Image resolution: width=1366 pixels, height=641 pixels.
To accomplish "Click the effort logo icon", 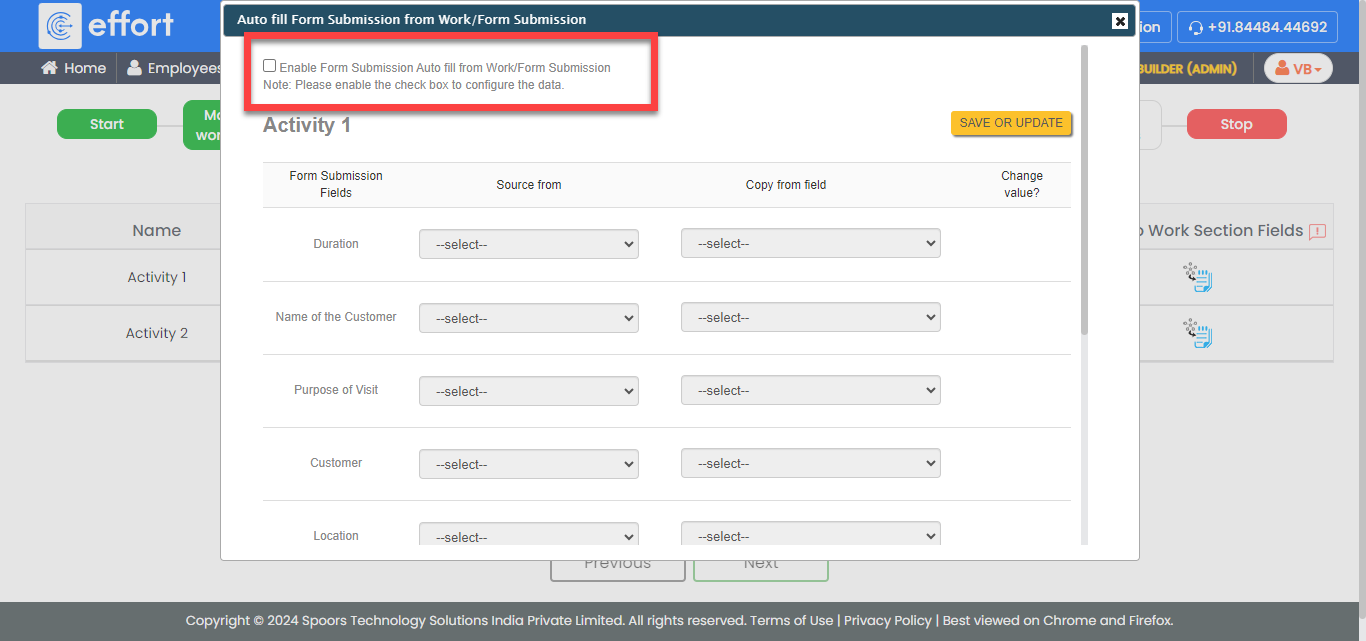I will [60, 25].
